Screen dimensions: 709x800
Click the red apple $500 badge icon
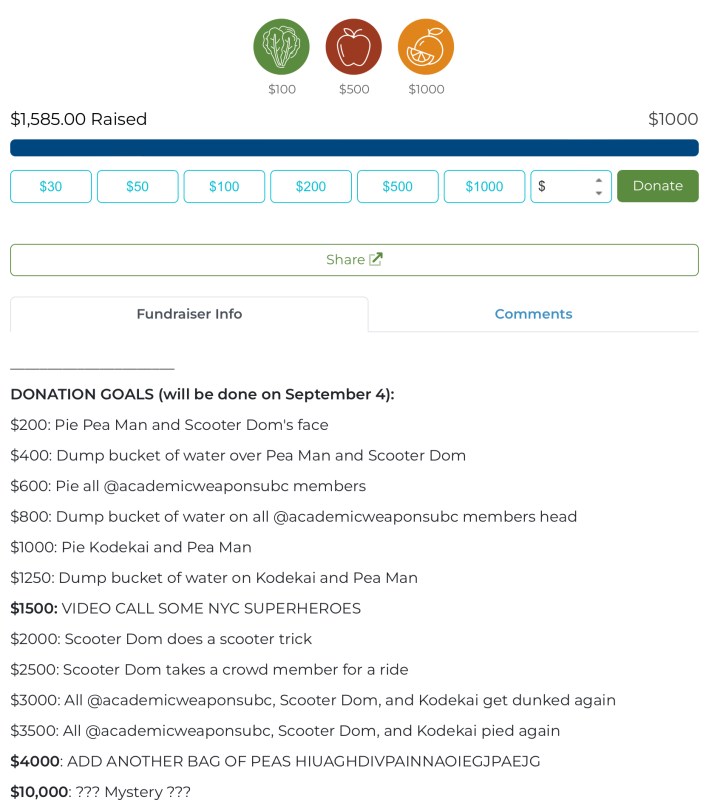[354, 47]
